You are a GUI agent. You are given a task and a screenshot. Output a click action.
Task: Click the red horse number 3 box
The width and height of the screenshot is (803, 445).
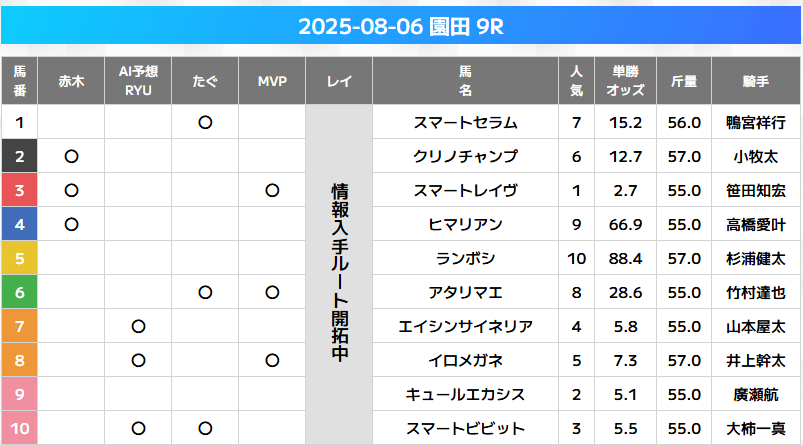coord(19,190)
